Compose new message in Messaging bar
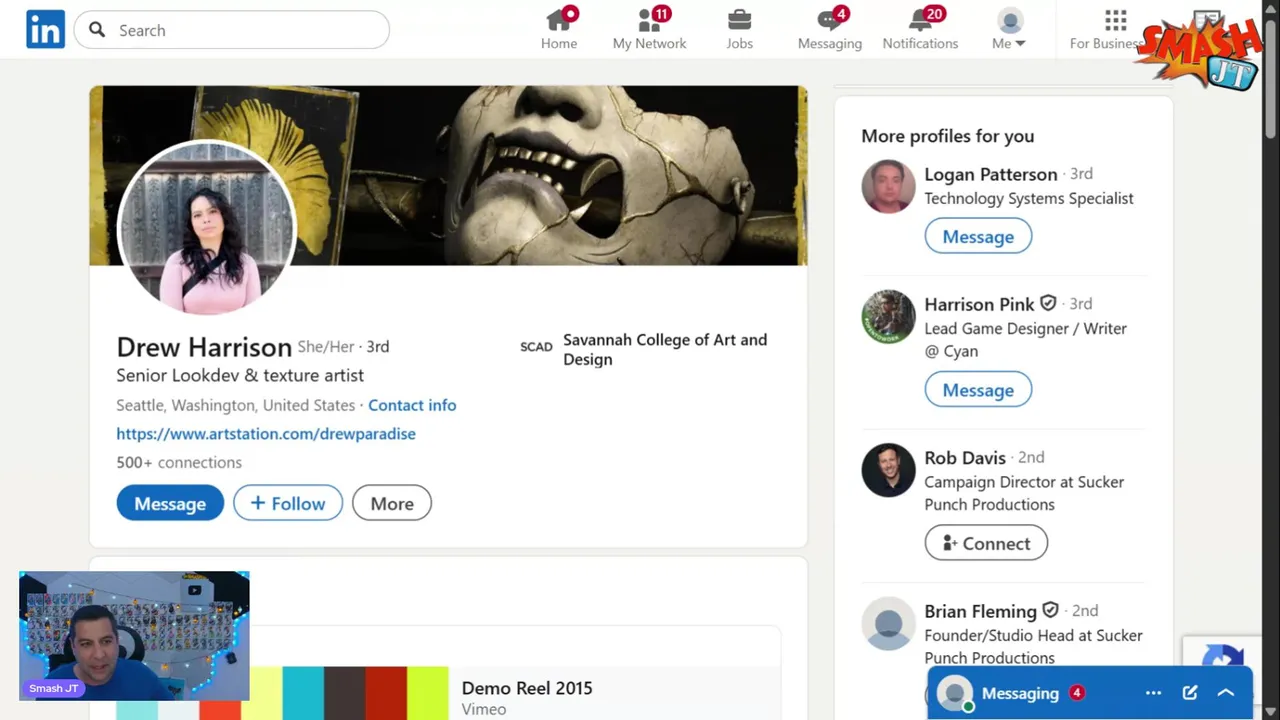Screen dimensions: 1280x720 tap(1189, 693)
